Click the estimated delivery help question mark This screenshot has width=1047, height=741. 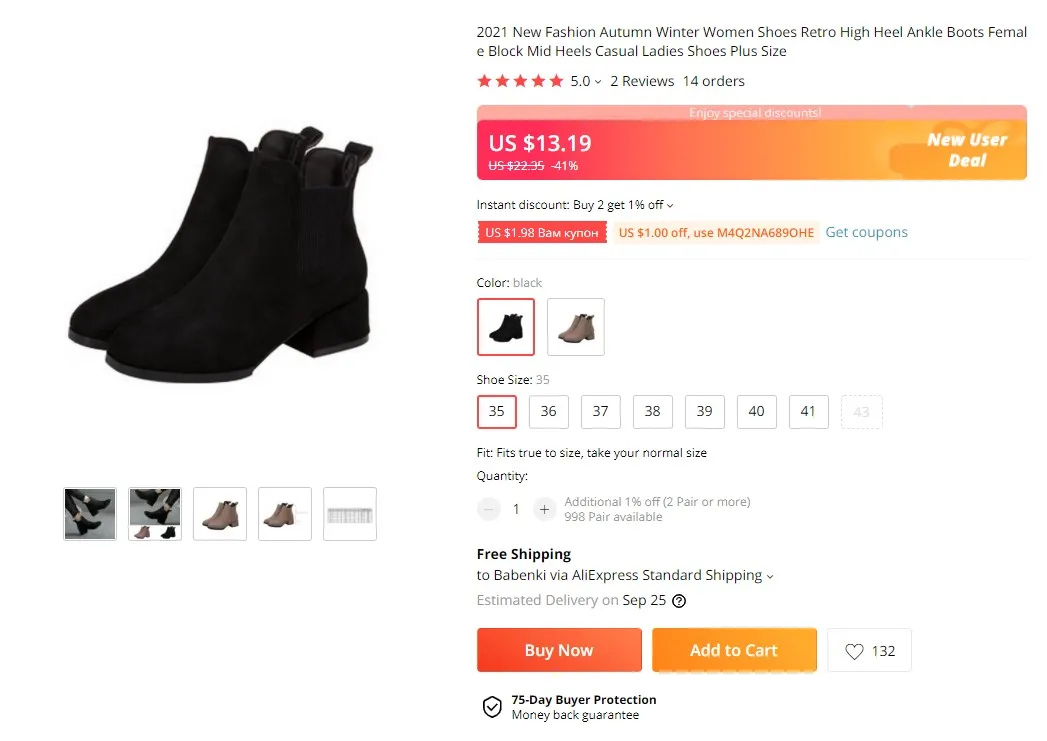click(x=678, y=601)
